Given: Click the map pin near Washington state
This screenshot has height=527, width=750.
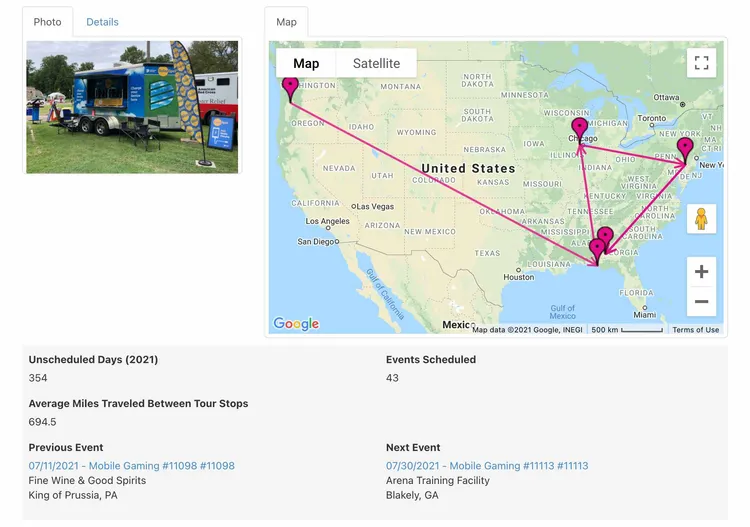Looking at the screenshot, I should (290, 89).
